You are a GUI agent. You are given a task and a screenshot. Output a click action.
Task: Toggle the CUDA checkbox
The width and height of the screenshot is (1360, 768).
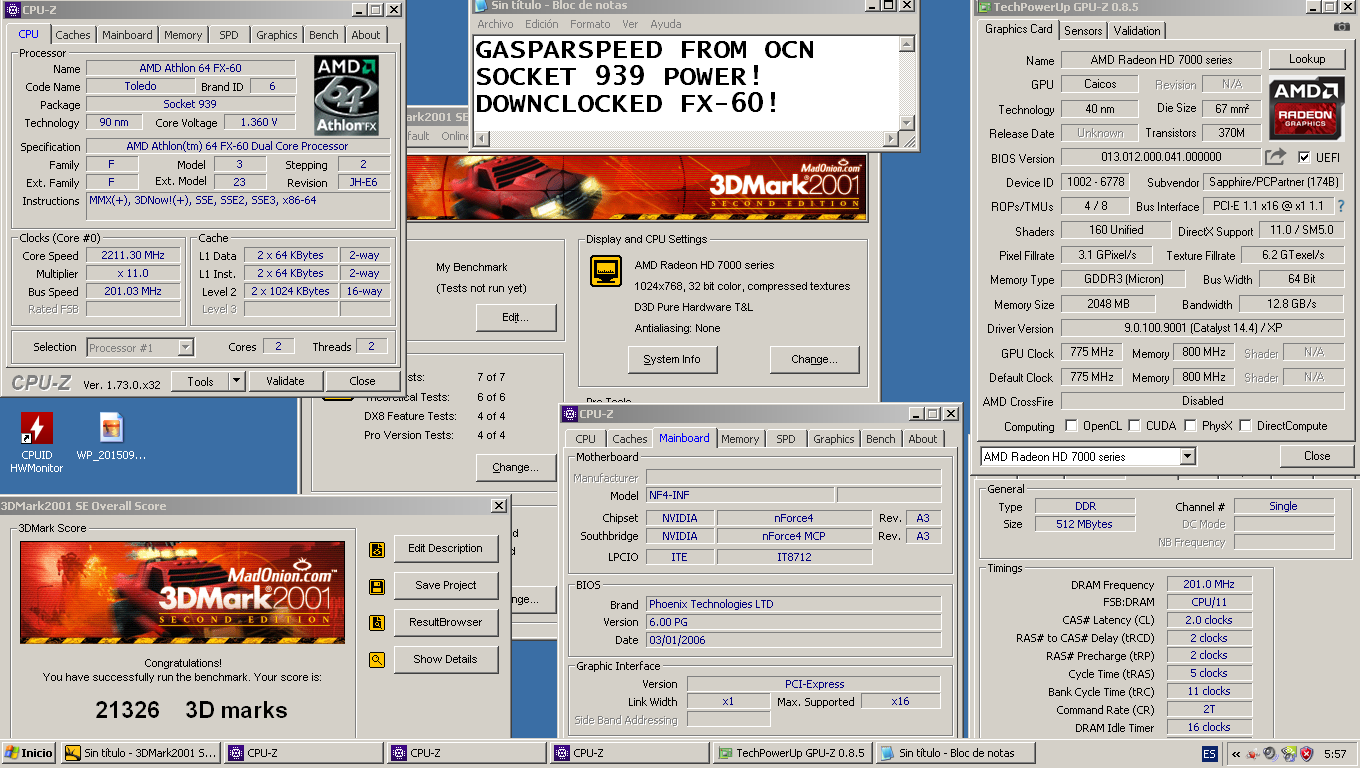[1134, 426]
